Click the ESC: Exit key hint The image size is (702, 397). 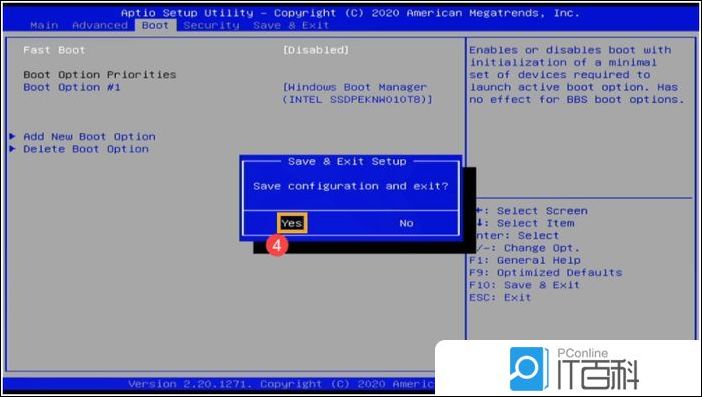point(500,297)
